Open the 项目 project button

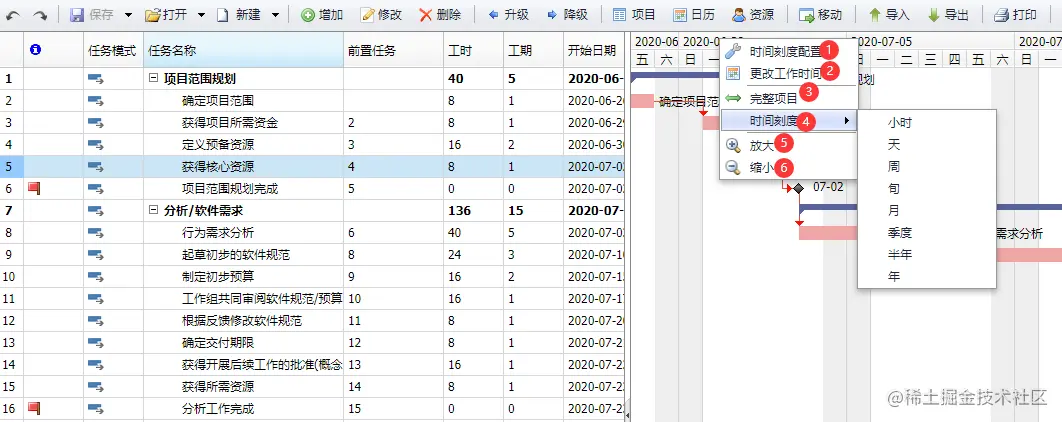[x=634, y=14]
